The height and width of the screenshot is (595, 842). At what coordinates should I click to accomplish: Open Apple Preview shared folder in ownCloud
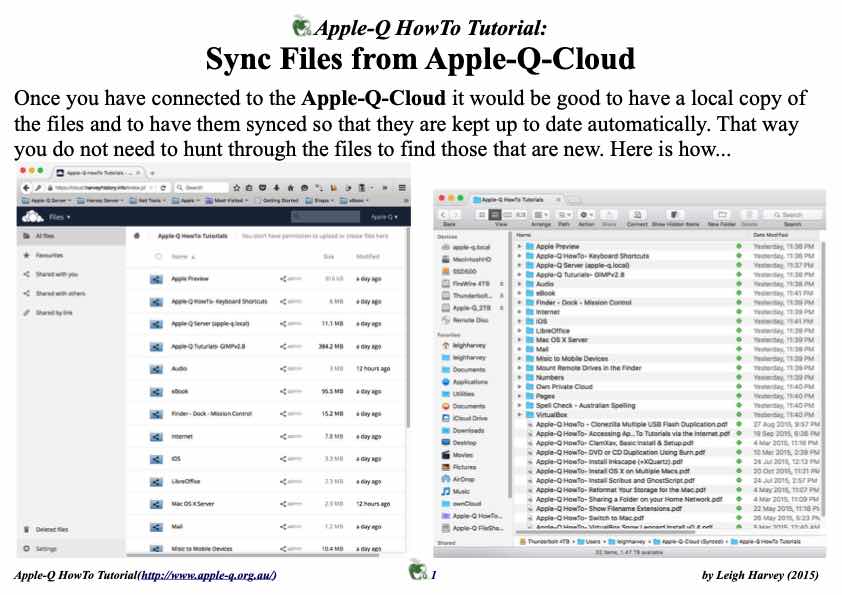tap(190, 279)
